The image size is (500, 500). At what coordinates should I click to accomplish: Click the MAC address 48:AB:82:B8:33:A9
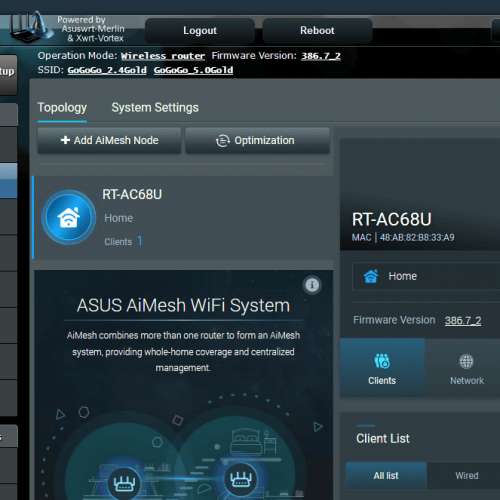417,237
